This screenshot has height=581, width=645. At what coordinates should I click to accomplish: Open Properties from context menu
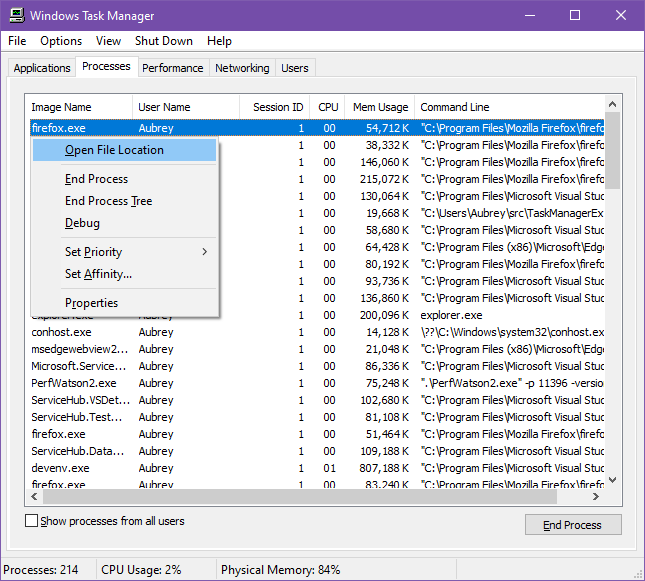click(x=124, y=303)
